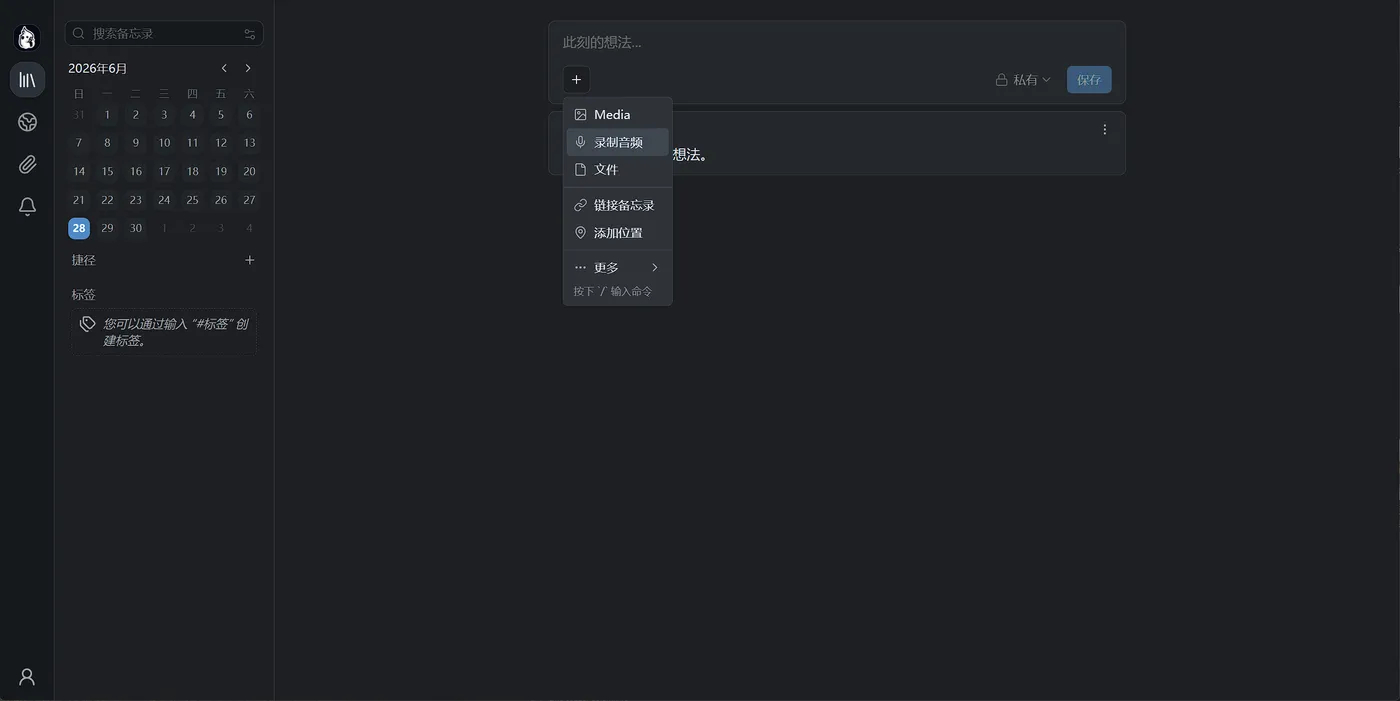This screenshot has width=1400, height=701.
Task: Focus the 此刻的想法 memo text area
Action: point(837,43)
